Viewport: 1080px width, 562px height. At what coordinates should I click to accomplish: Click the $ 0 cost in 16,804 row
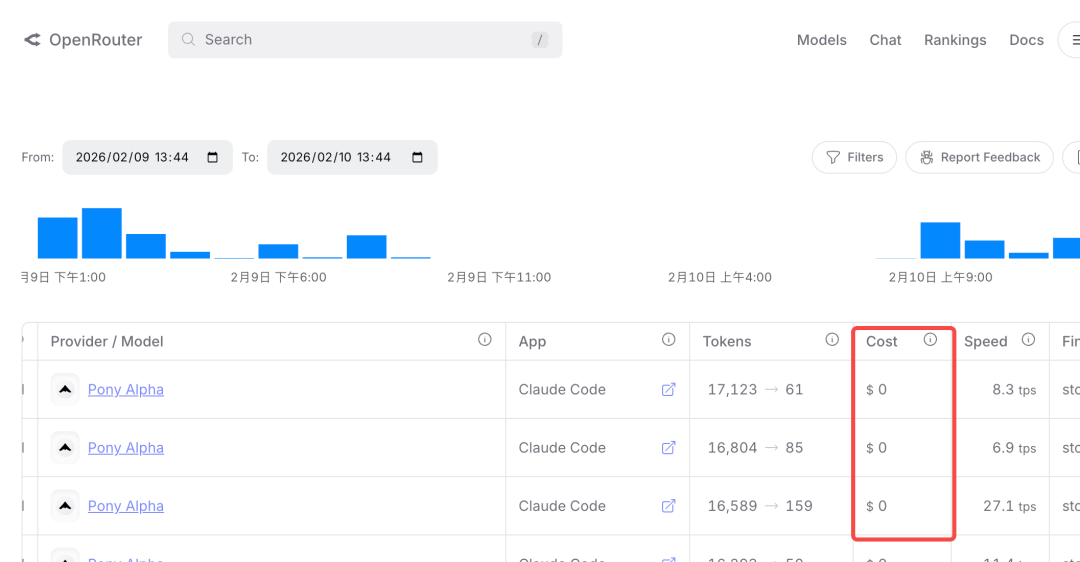(876, 448)
